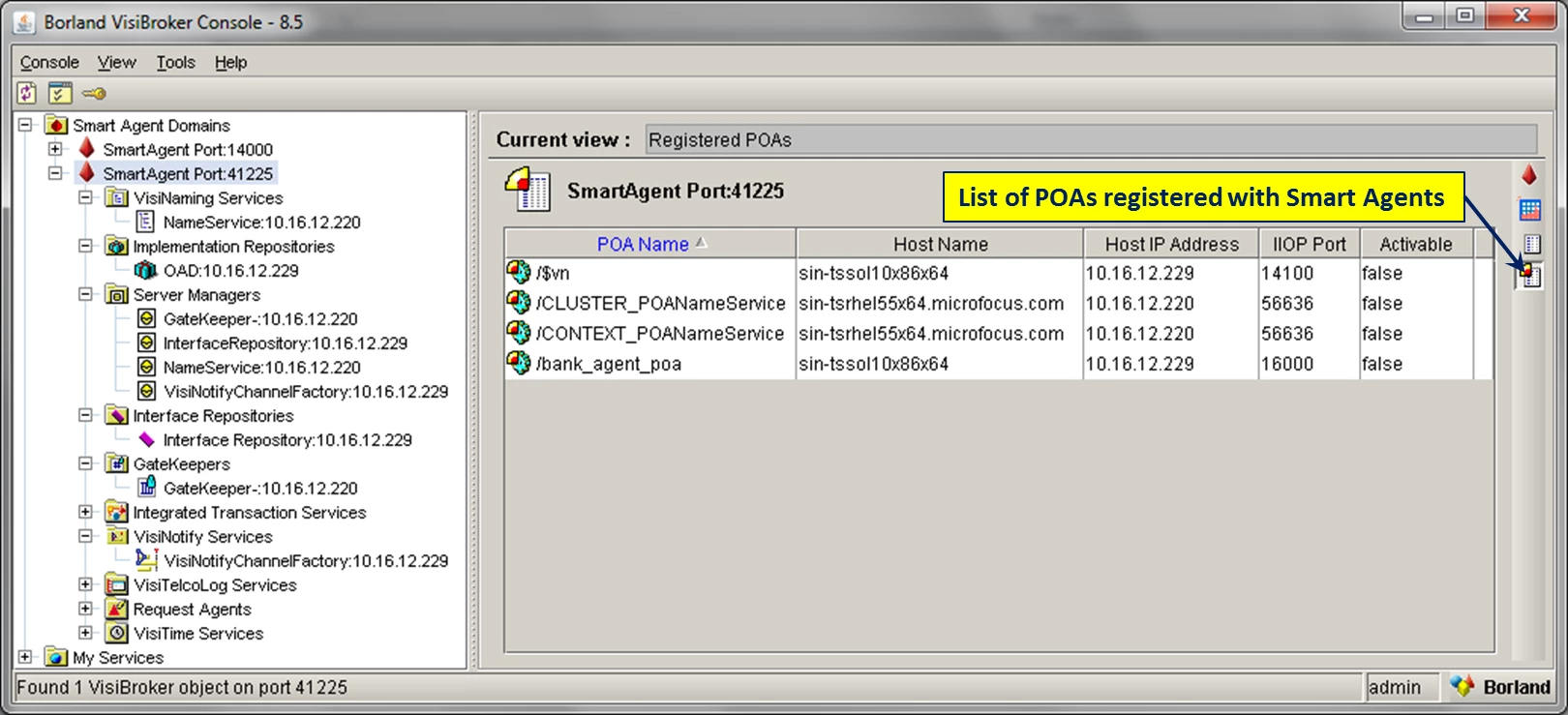The width and height of the screenshot is (1568, 715).
Task: Click the Interface Repositories folder icon
Action: (x=116, y=415)
